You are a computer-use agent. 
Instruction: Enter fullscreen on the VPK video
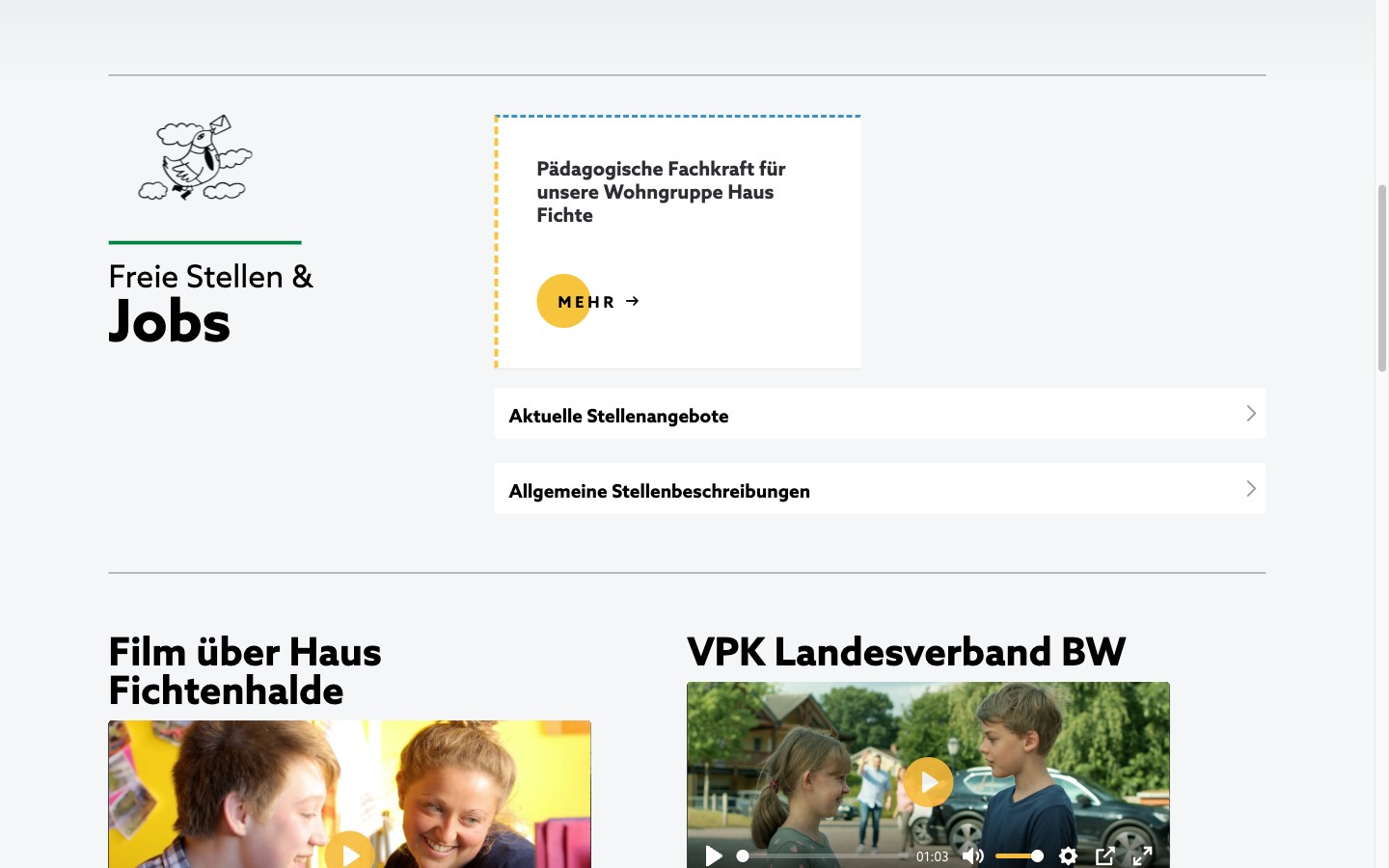click(1142, 855)
